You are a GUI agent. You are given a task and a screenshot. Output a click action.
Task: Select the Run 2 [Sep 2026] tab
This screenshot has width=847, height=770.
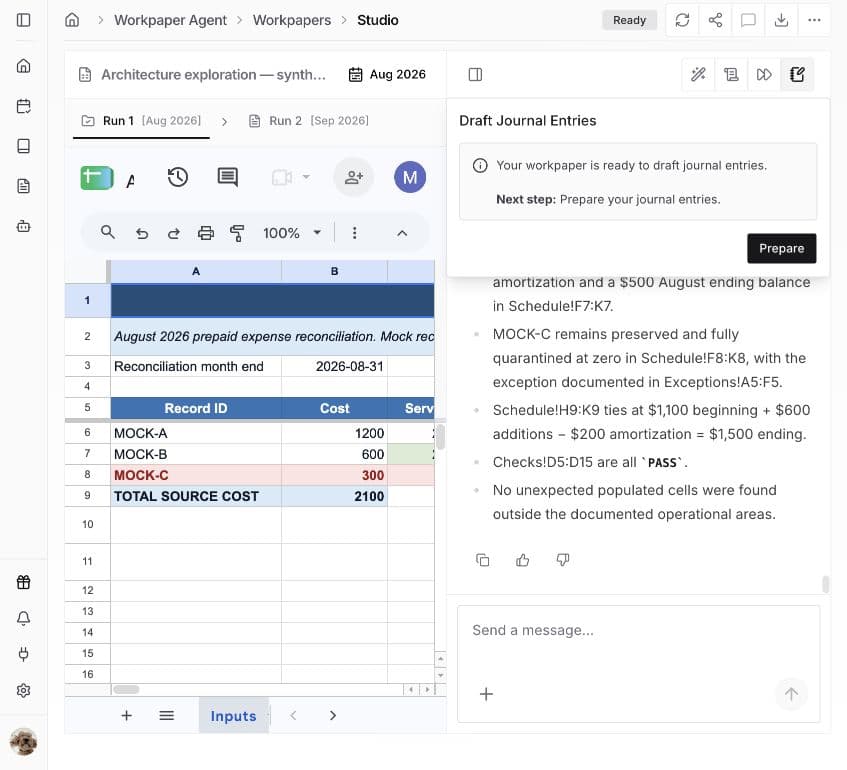coord(308,120)
